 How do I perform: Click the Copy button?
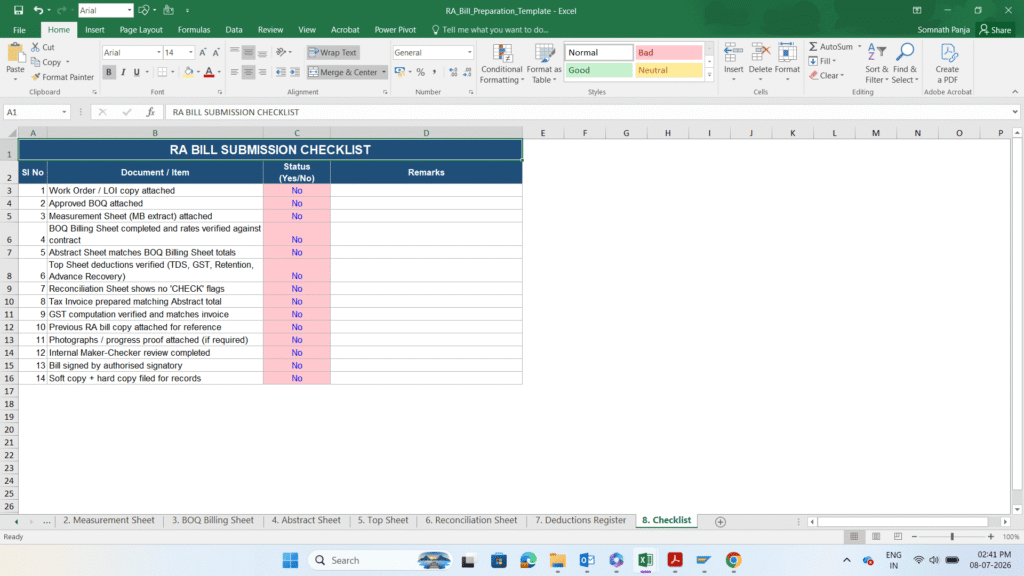click(46, 62)
